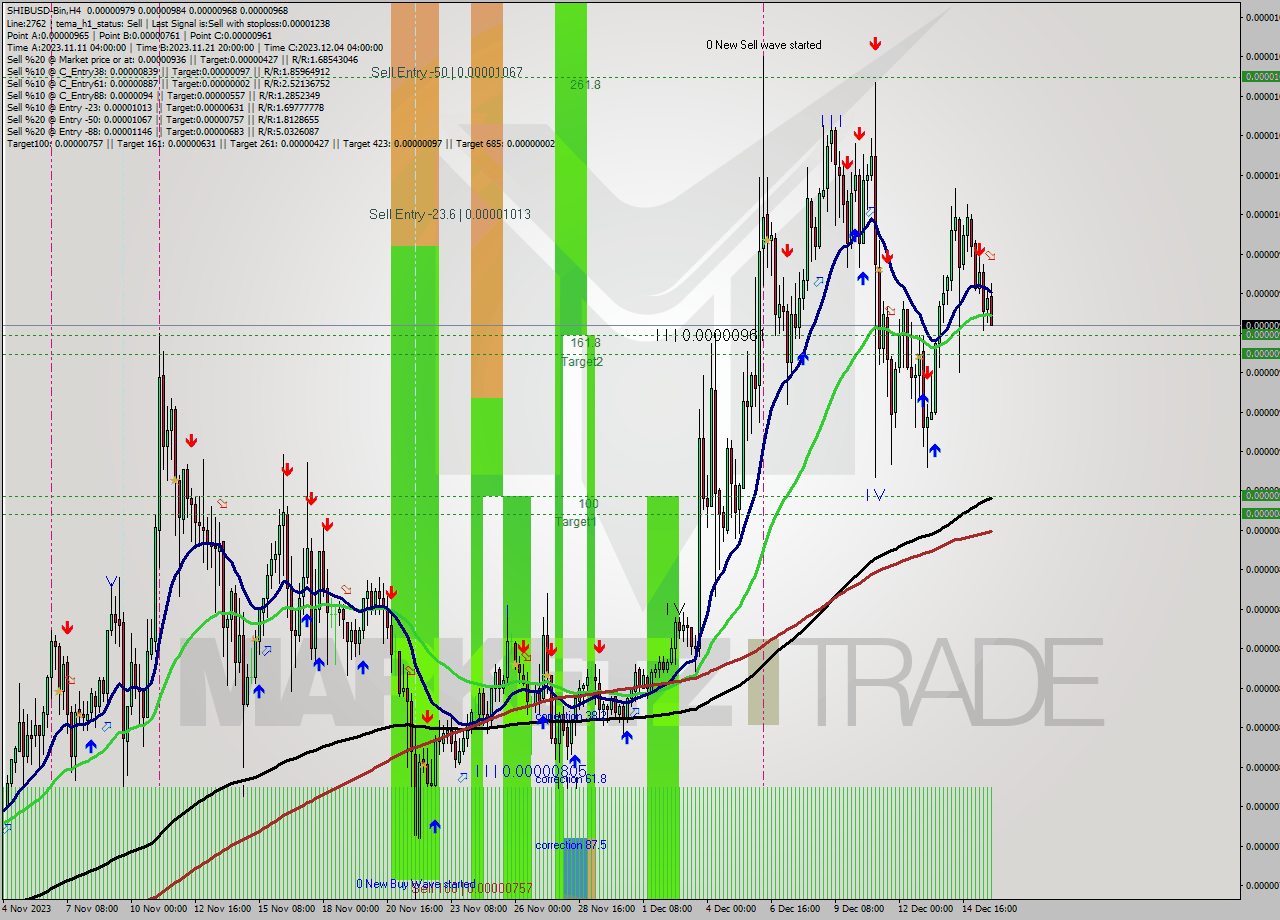Click the 'I I I 0.00000805' wave label
The width and height of the screenshot is (1280, 920).
[531, 771]
